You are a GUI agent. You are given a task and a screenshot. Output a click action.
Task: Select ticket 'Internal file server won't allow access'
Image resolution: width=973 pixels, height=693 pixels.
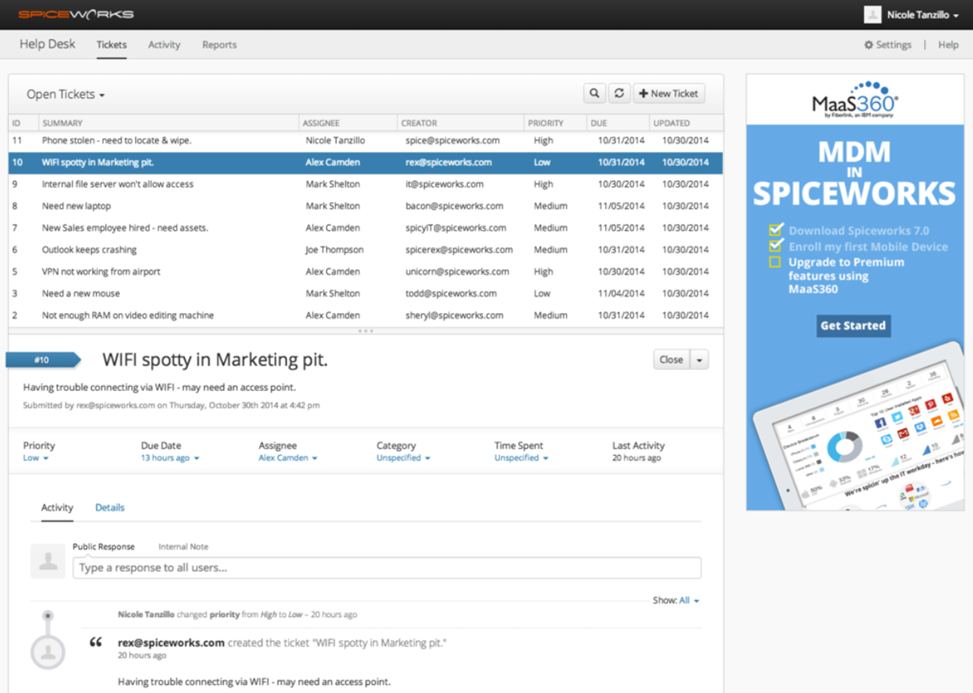tap(365, 184)
